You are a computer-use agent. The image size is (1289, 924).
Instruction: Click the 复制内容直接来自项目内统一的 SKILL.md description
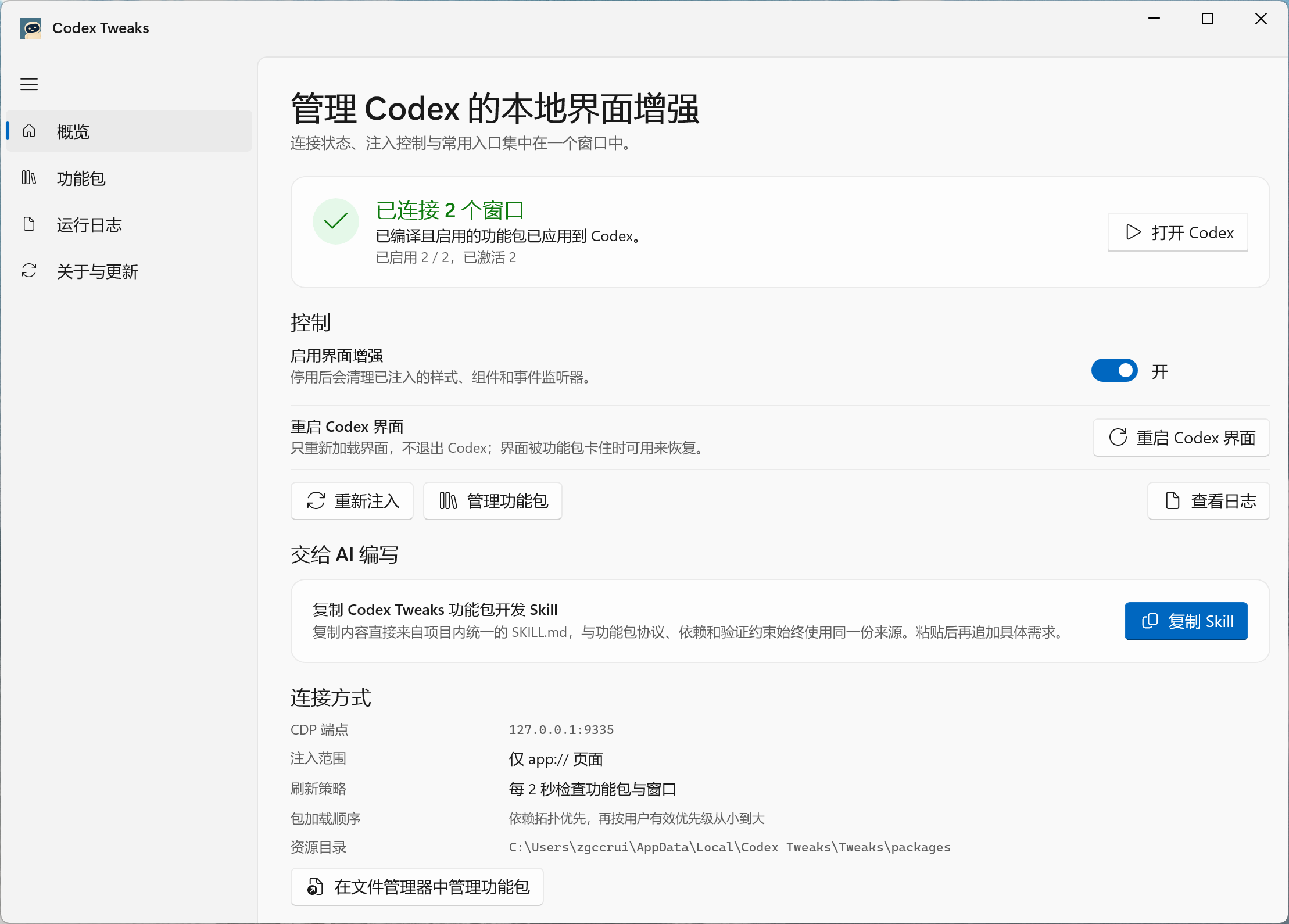(x=689, y=632)
